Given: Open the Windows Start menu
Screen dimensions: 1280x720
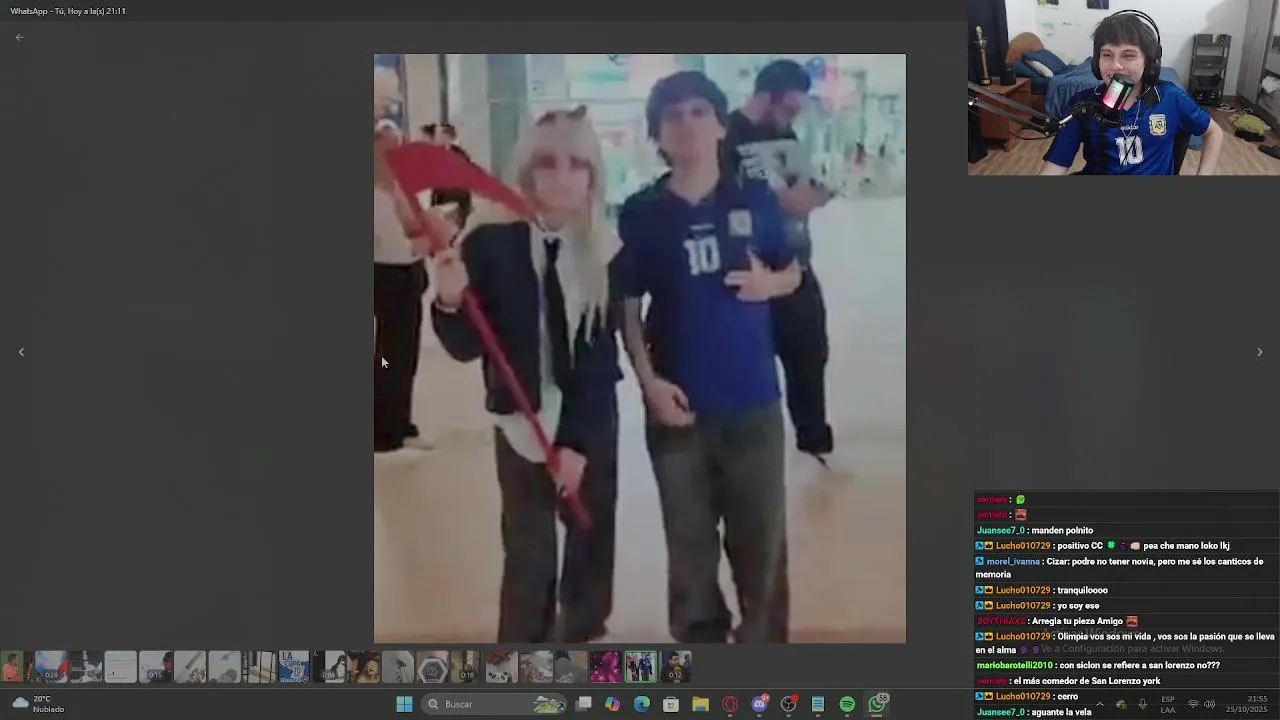Looking at the screenshot, I should click(x=404, y=704).
